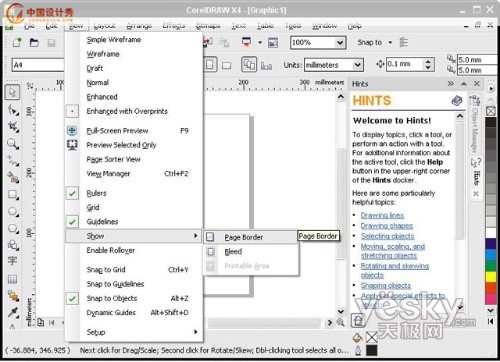Open View Manager menu item
The height and width of the screenshot is (362, 500).
click(134, 174)
